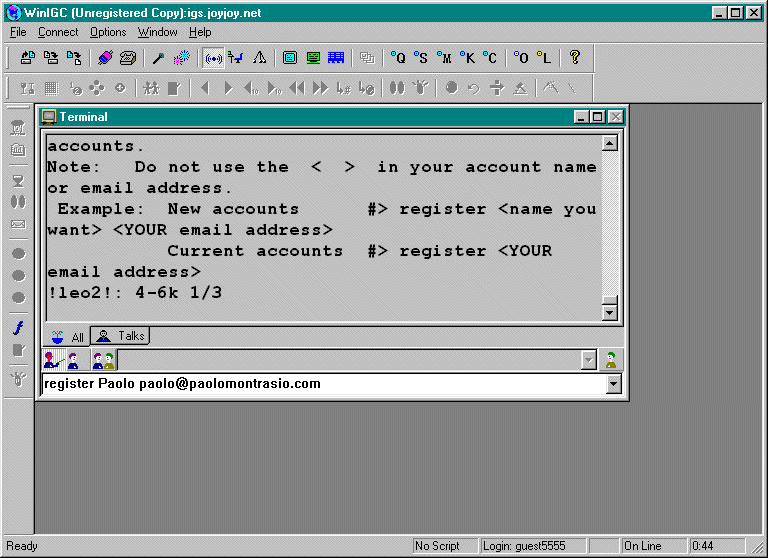Image resolution: width=768 pixels, height=558 pixels.
Task: Click the greyed board grid icon
Action: coord(51,88)
